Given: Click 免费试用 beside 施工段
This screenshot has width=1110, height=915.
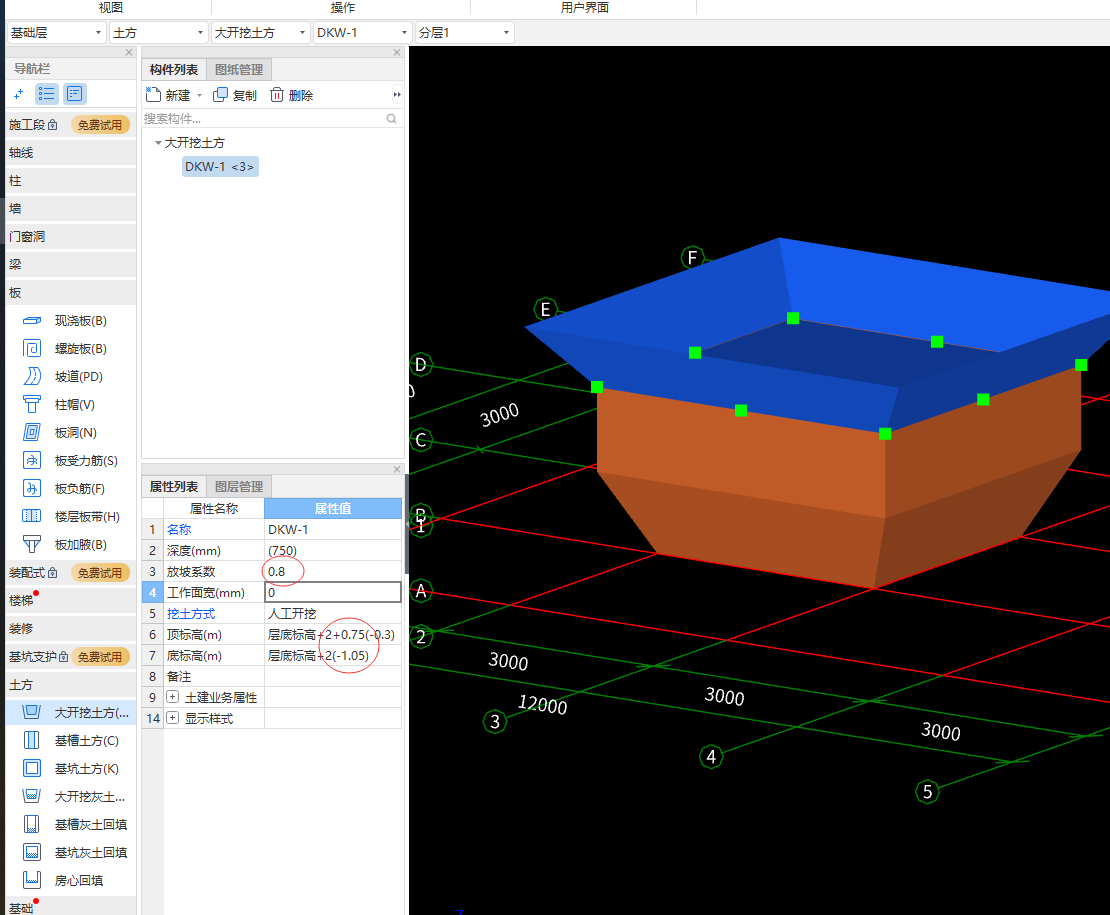Looking at the screenshot, I should click(100, 125).
